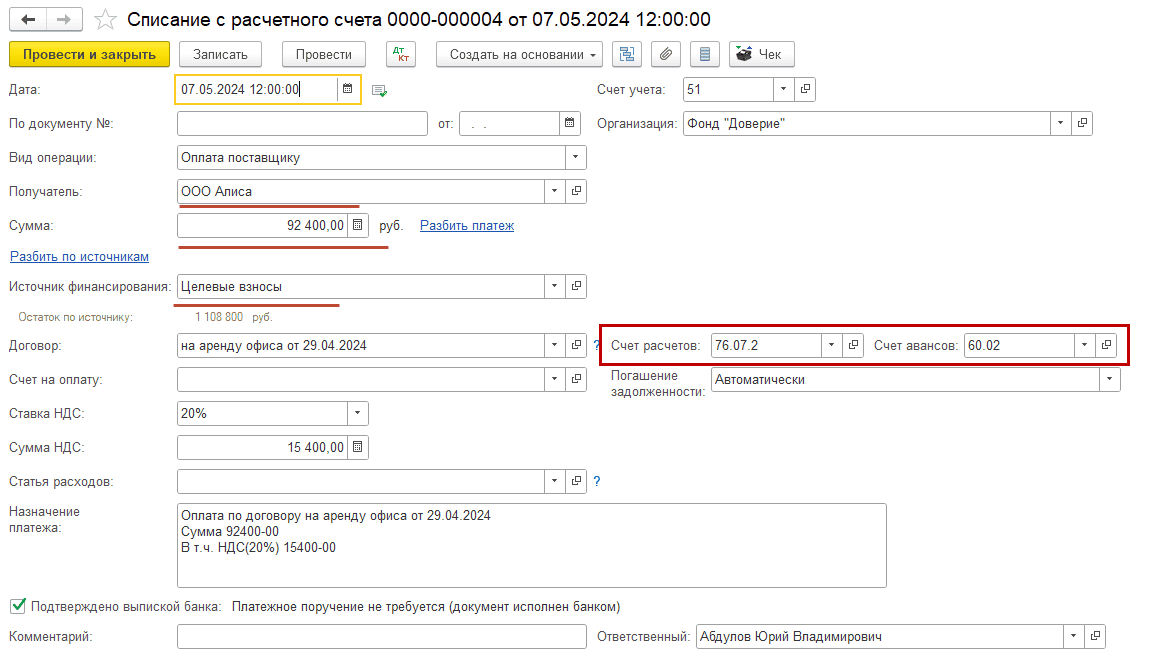Open the Счет учета 51 card icon
The image size is (1149, 666).
pyautogui.click(x=805, y=89)
